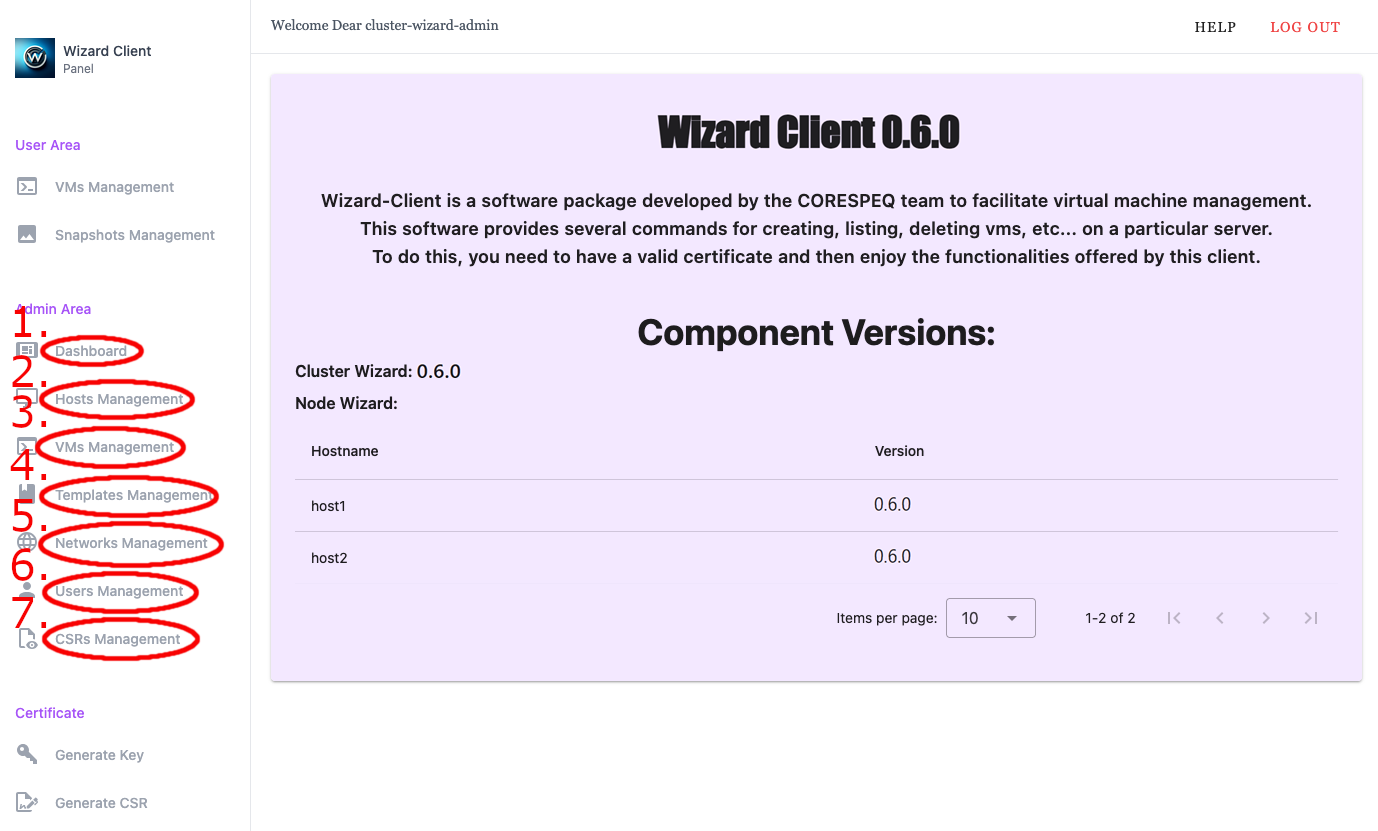Image resolution: width=1378 pixels, height=831 pixels.
Task: Click the Wizard Client 0.6.0 heading
Action: [808, 132]
